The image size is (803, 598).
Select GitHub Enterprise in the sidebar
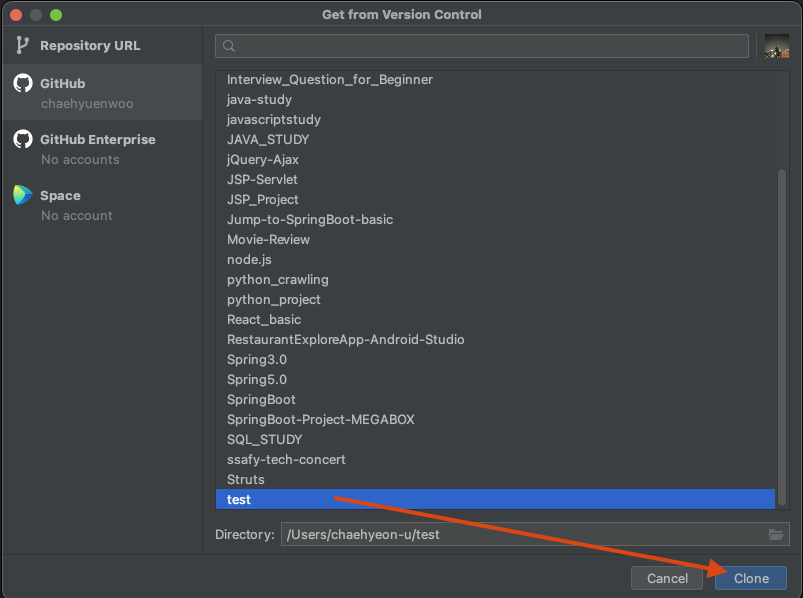click(102, 149)
